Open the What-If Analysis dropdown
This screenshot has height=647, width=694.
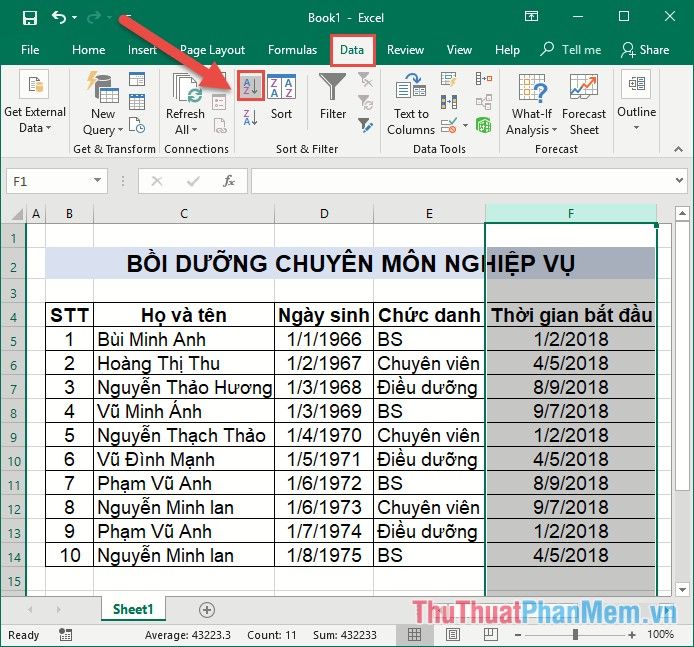coord(532,104)
